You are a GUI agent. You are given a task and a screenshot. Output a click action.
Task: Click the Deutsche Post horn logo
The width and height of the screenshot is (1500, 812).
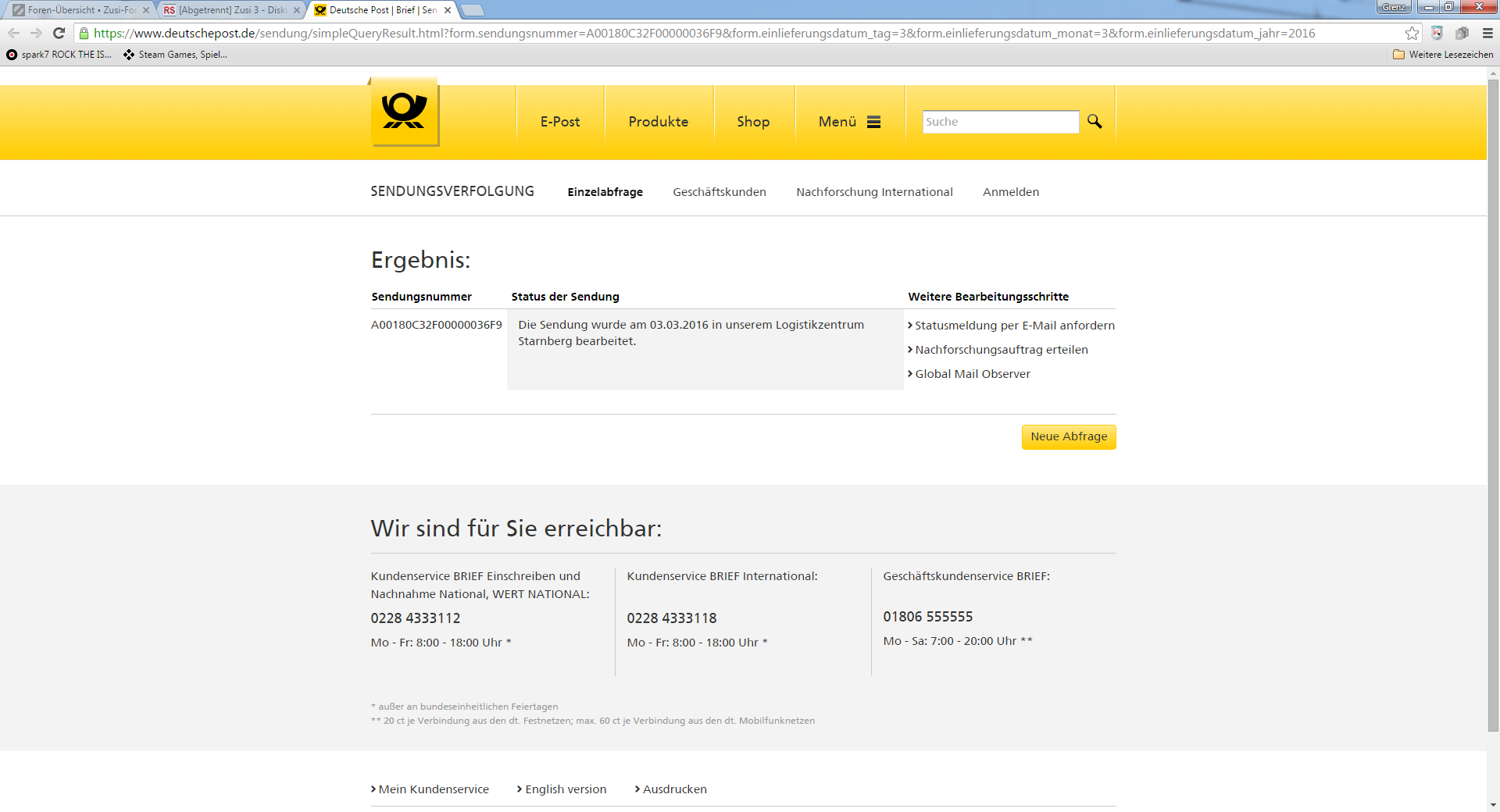(x=405, y=112)
